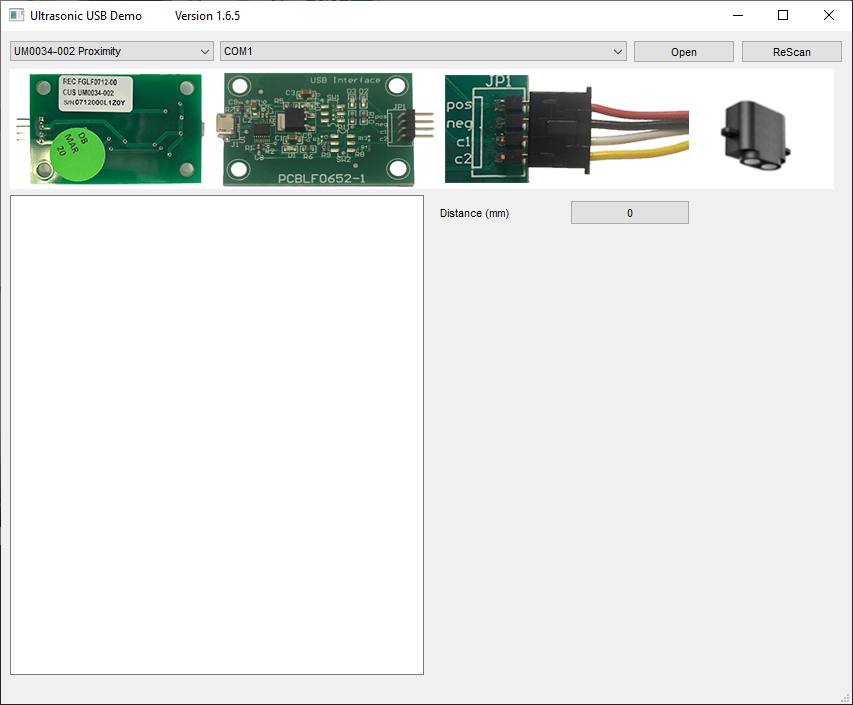The height and width of the screenshot is (705, 853).
Task: Maximize the Ultrasonic USB Demo window
Action: point(783,16)
